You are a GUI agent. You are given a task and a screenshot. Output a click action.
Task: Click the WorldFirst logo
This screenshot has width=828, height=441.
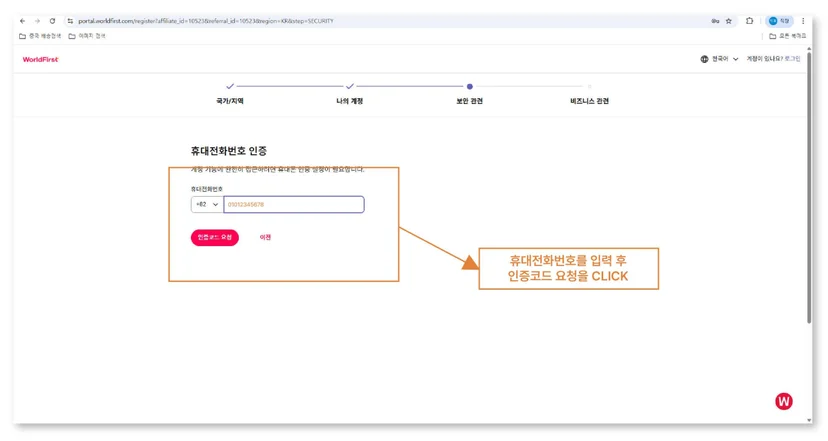tap(40, 59)
